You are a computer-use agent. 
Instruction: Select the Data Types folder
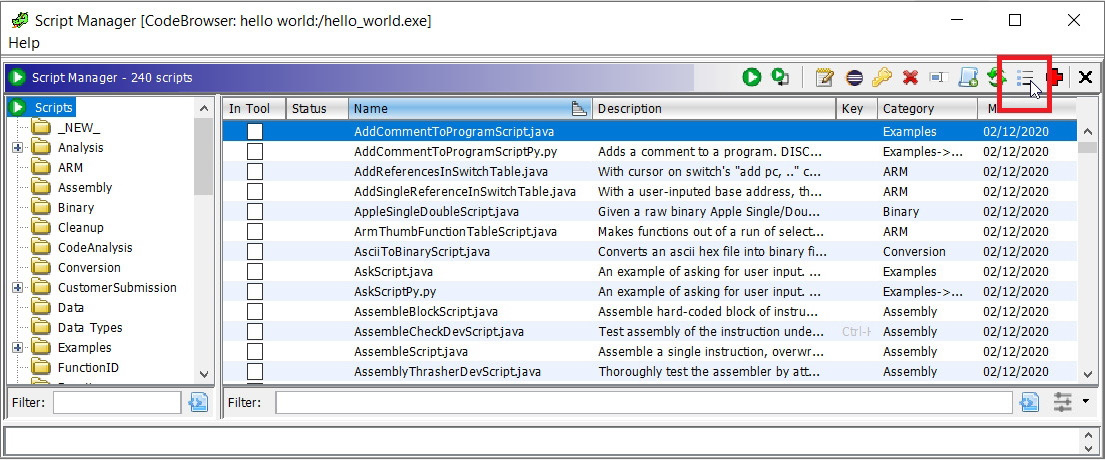point(89,328)
